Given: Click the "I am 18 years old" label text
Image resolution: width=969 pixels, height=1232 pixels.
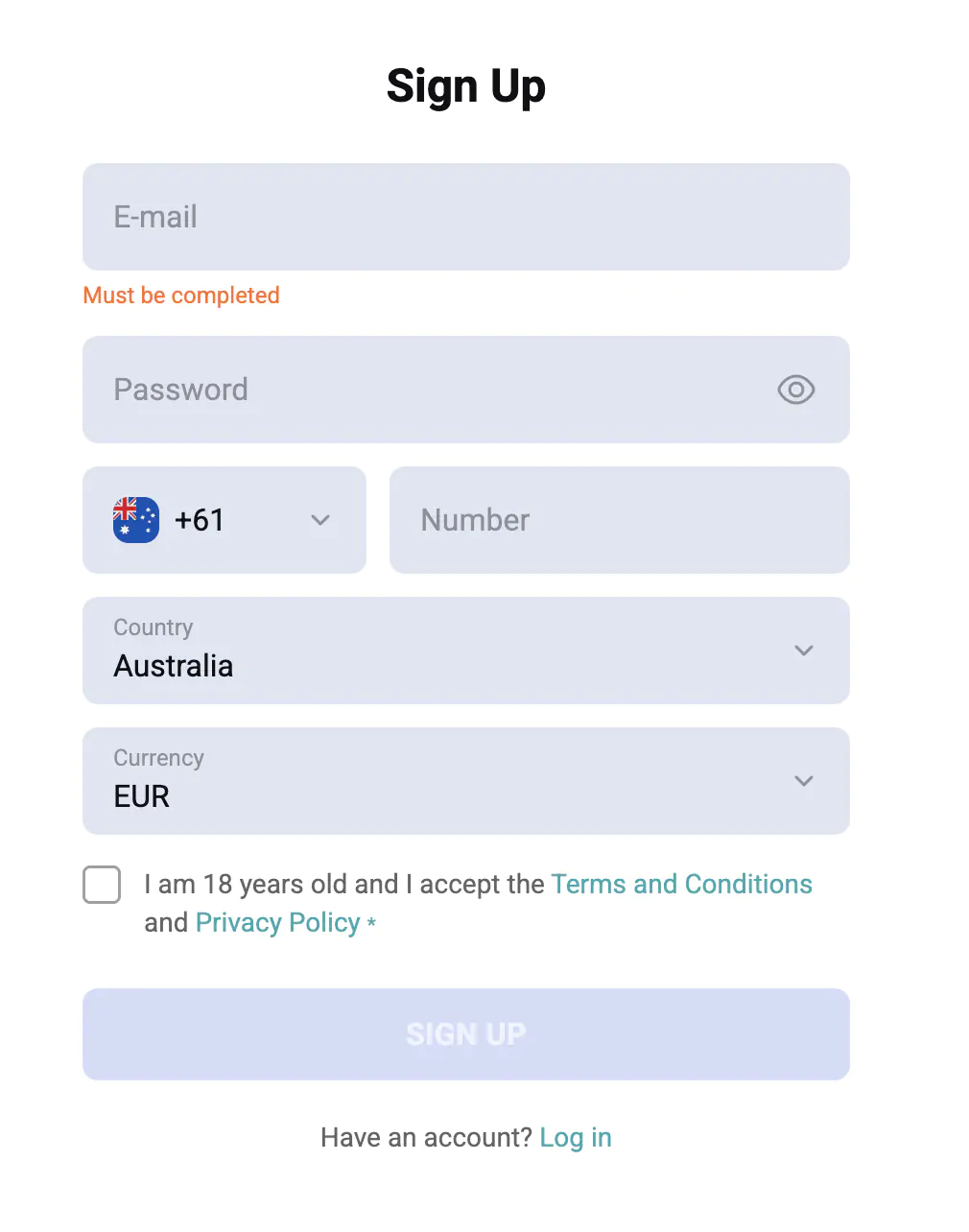Looking at the screenshot, I should [345, 884].
